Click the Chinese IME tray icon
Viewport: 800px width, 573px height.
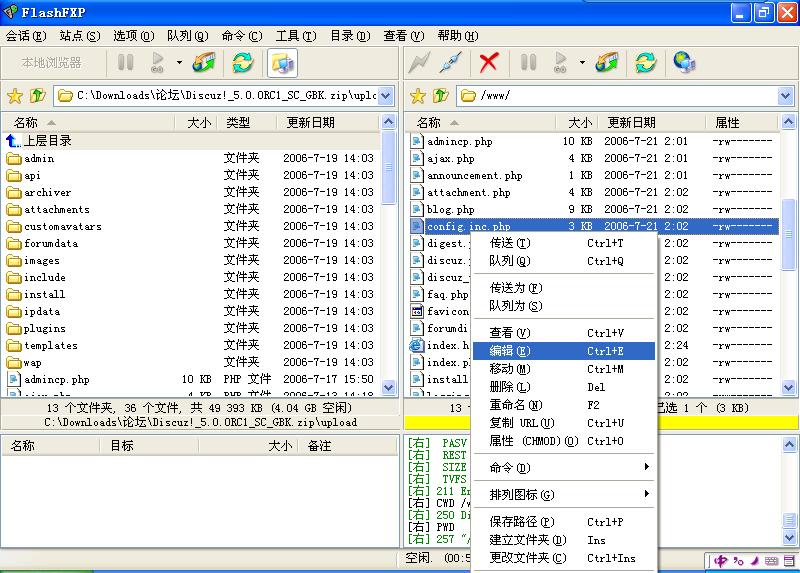coord(720,561)
